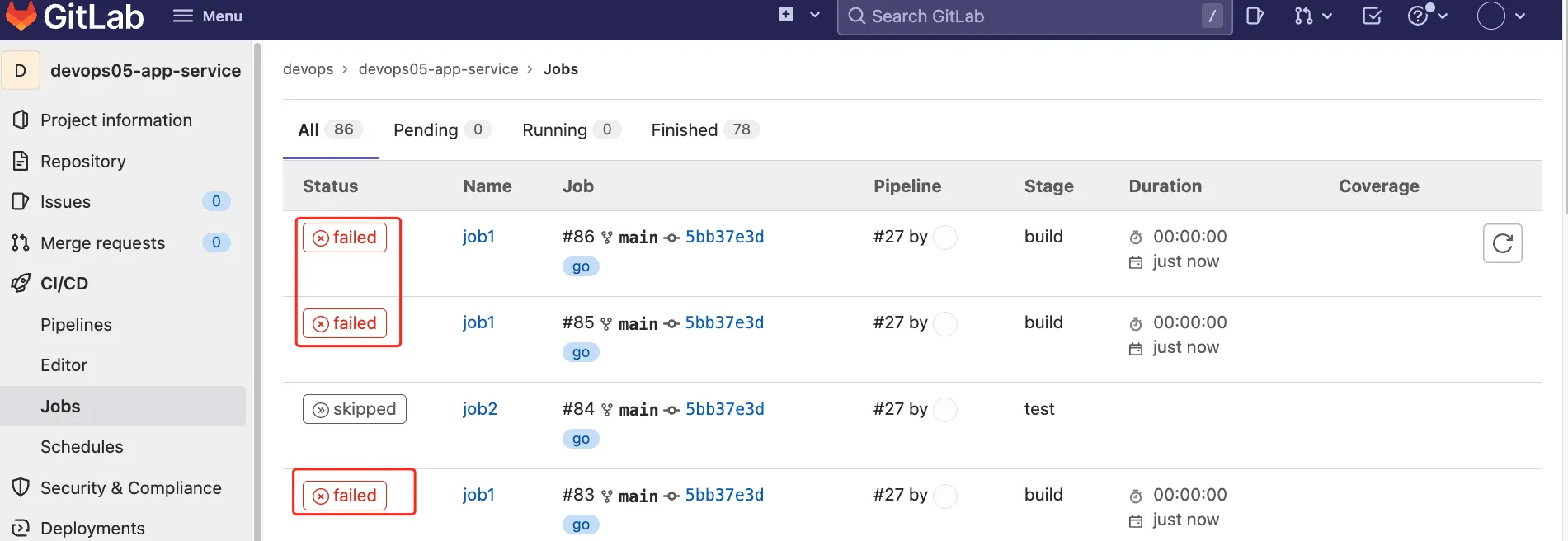Click the GitLab fox logo
The height and width of the screenshot is (541, 1568).
(21, 15)
